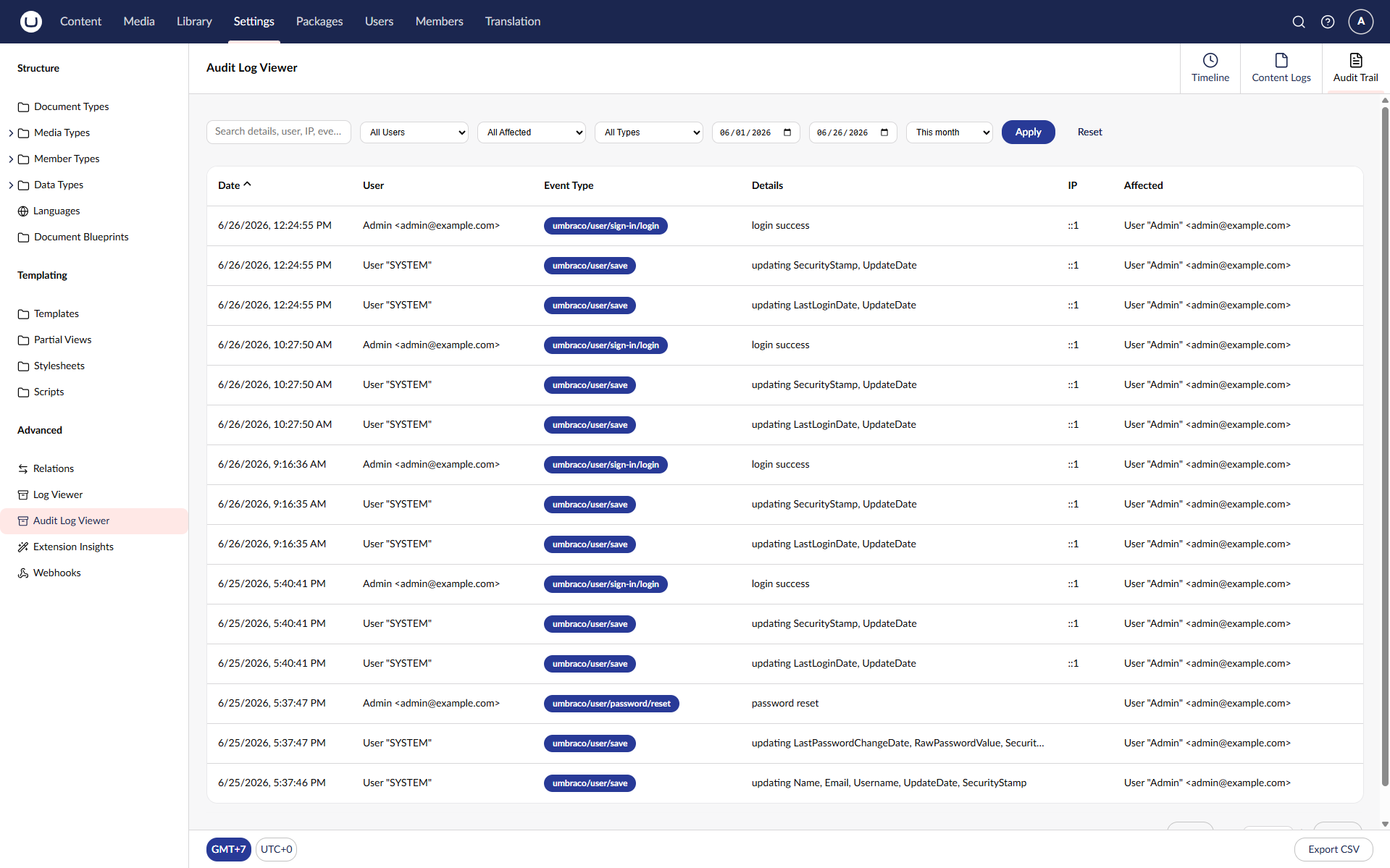Screen dimensions: 1390x868
Task: Go to the Content section
Action: click(x=80, y=22)
